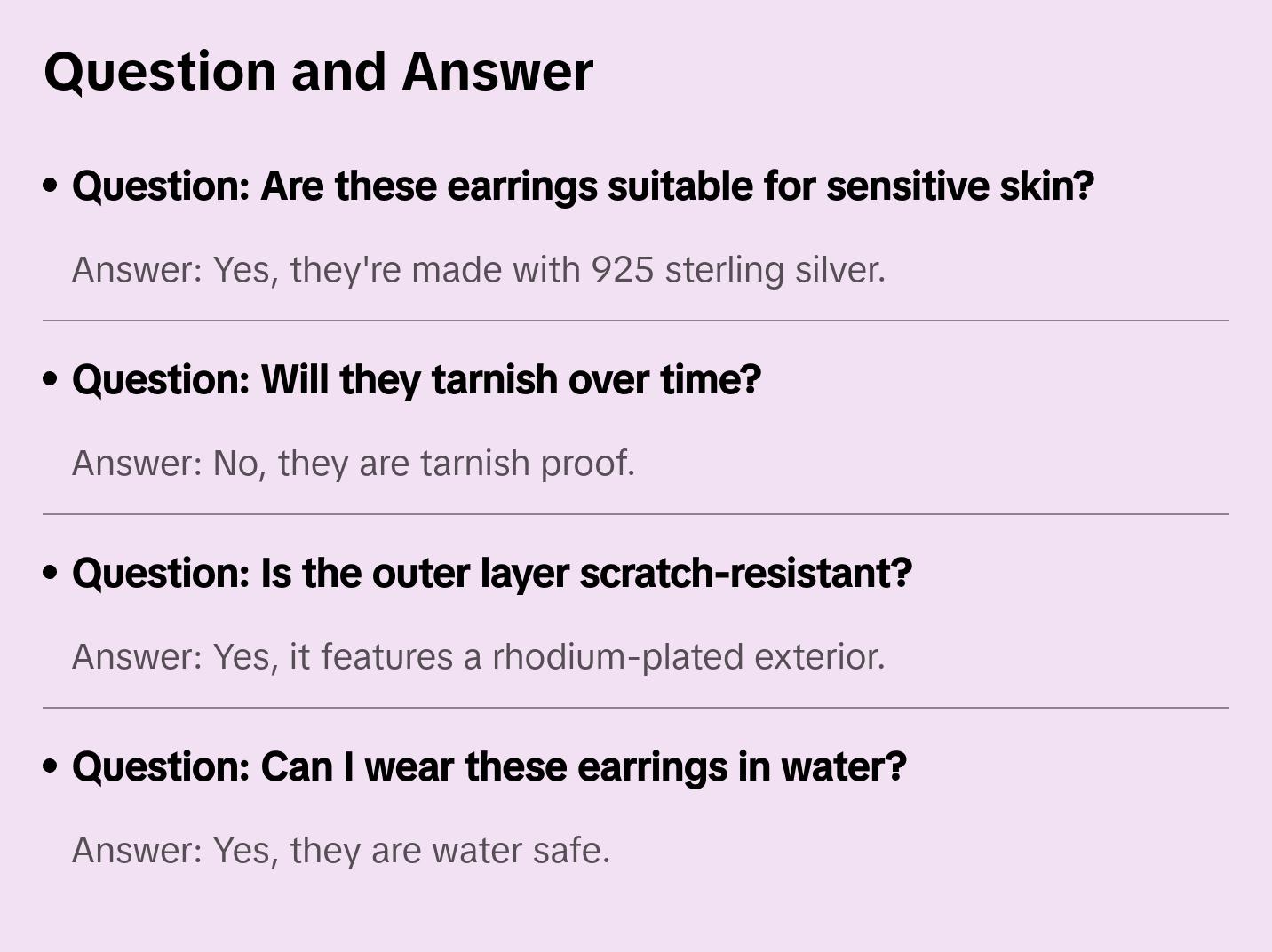Select the earrings in water question
The image size is (1272, 952).
[x=489, y=767]
